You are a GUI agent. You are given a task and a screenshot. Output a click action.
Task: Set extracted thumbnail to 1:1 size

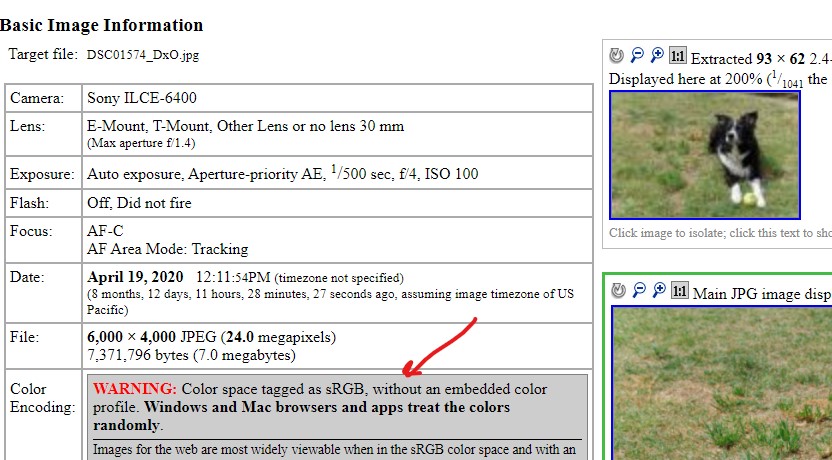point(678,55)
